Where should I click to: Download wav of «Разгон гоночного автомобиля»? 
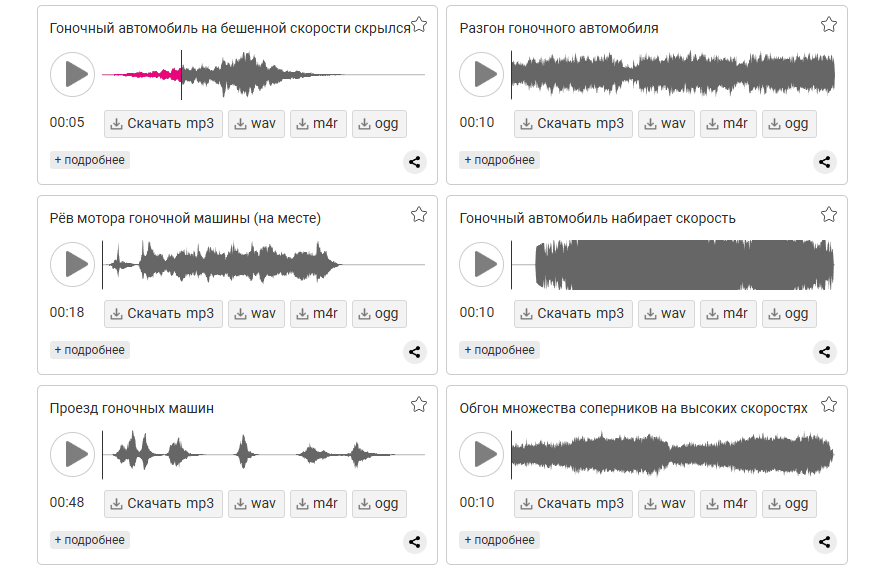click(664, 124)
